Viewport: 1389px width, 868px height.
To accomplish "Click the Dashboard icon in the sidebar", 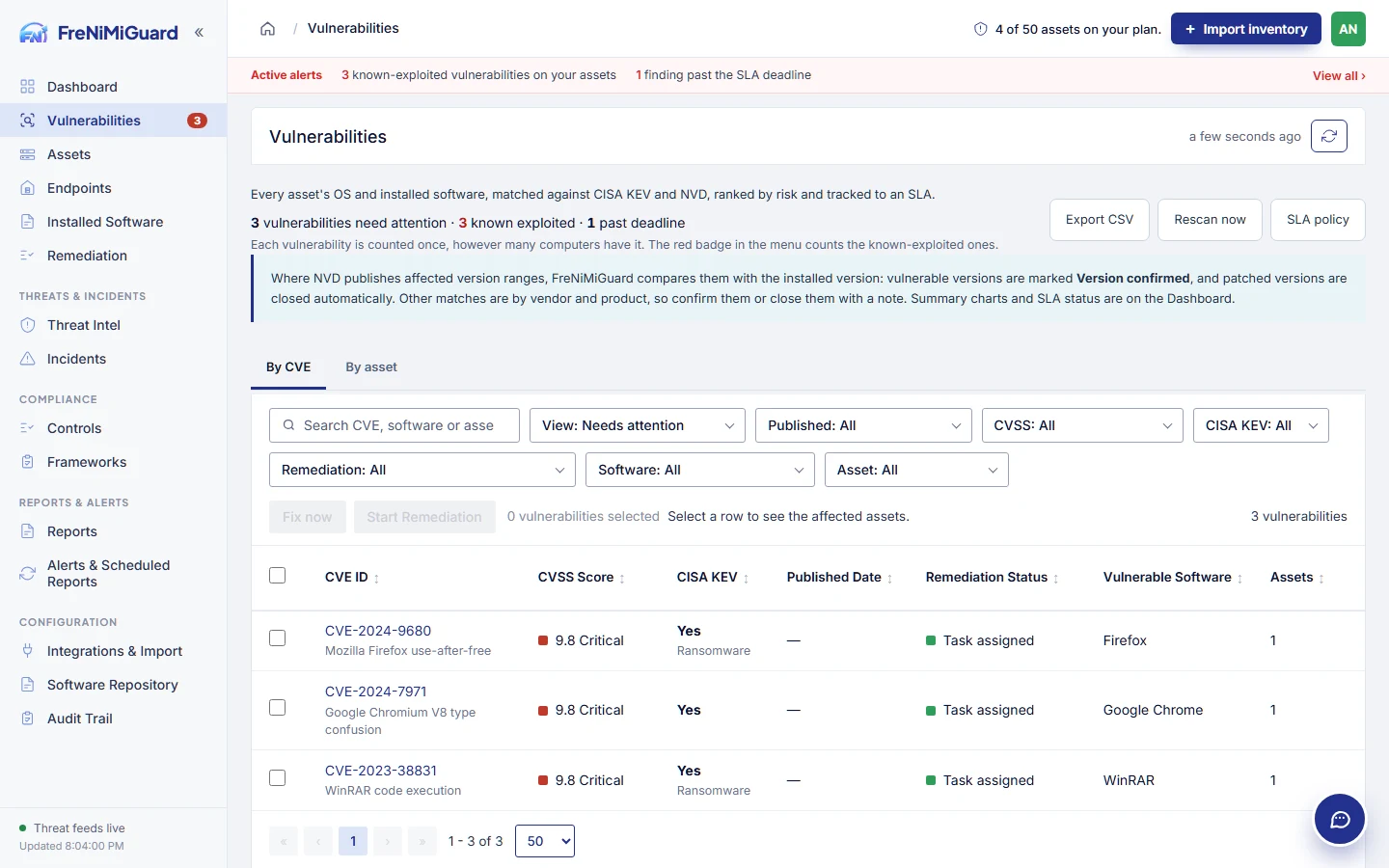I will click(28, 87).
